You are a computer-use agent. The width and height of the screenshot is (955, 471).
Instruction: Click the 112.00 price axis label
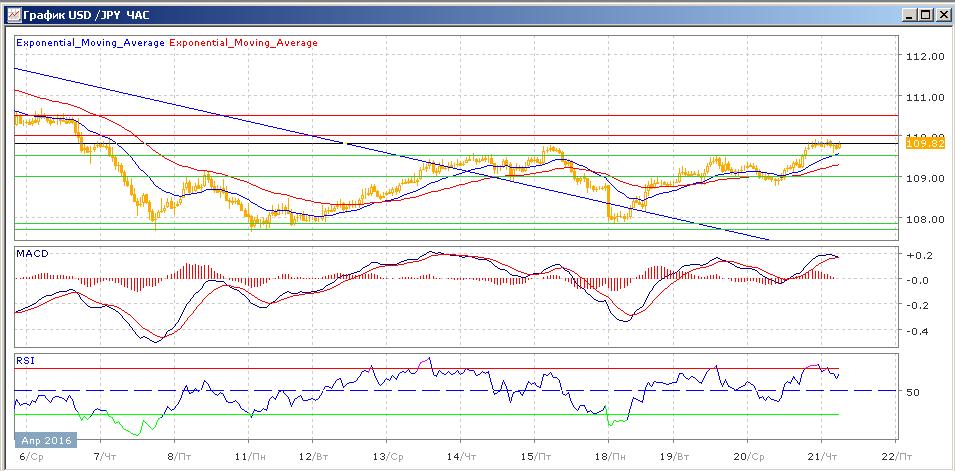point(925,57)
